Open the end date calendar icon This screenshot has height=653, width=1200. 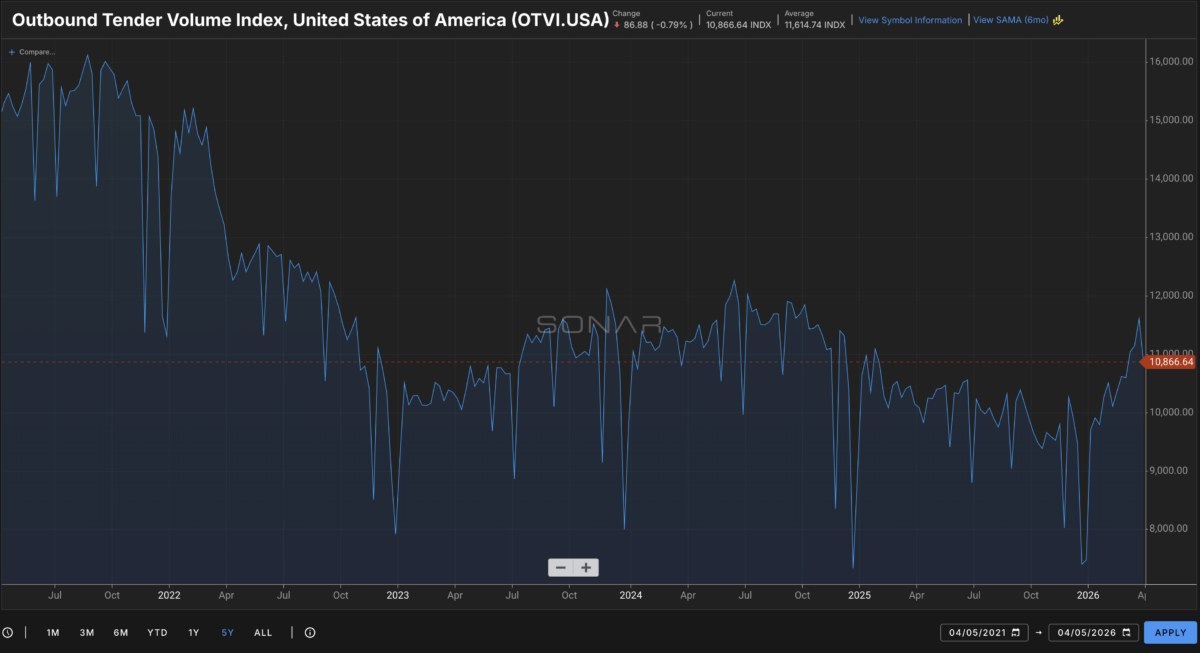coord(1126,633)
